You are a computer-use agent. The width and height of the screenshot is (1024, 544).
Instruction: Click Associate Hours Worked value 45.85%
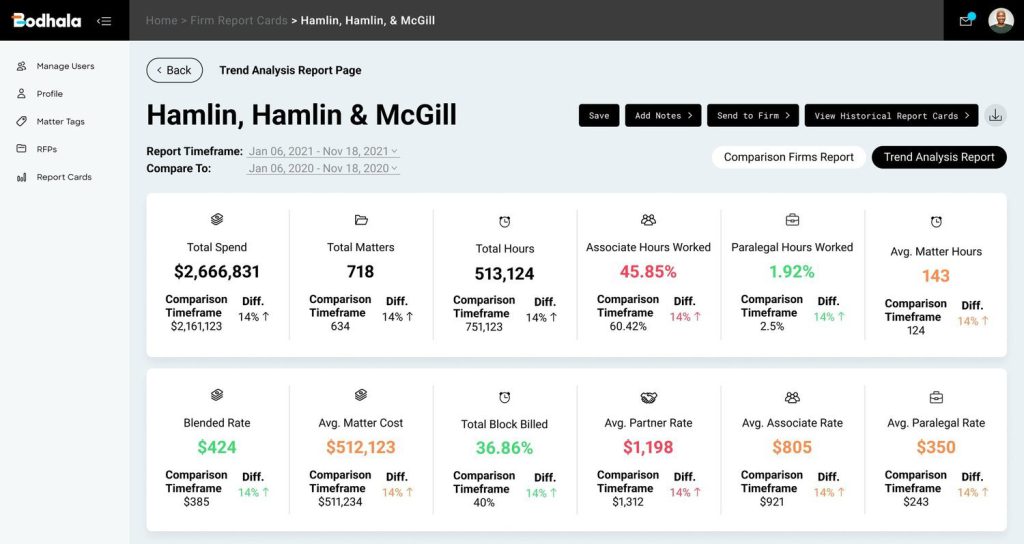pyautogui.click(x=648, y=272)
